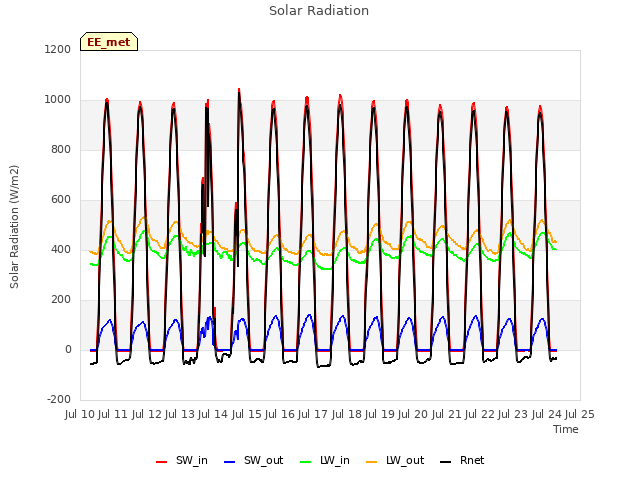
Task: Click the Time x-axis label
Action: (566, 429)
